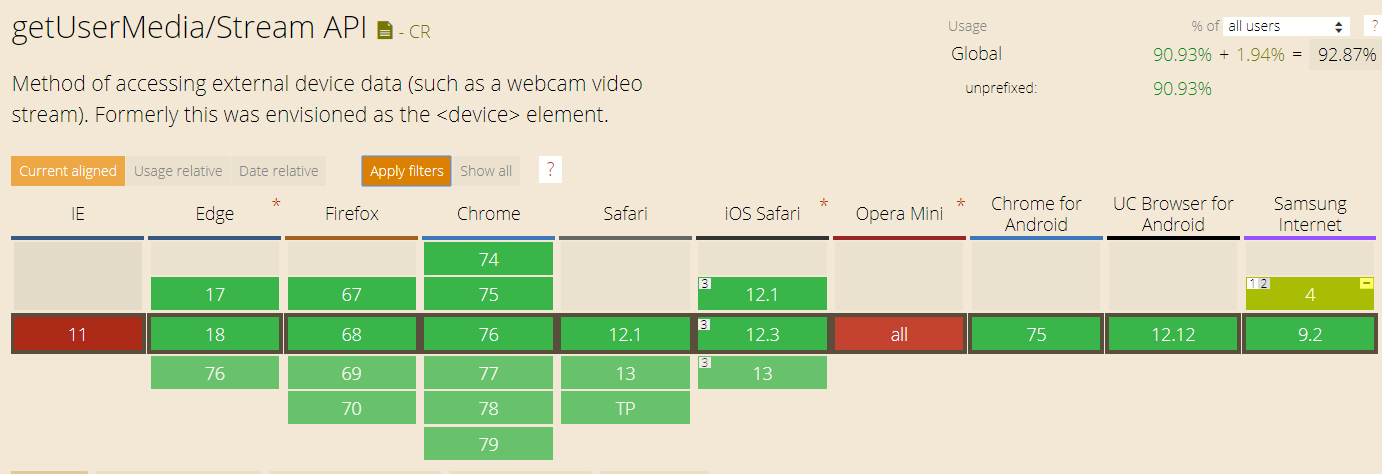Select the Safari TP cell

point(625,407)
